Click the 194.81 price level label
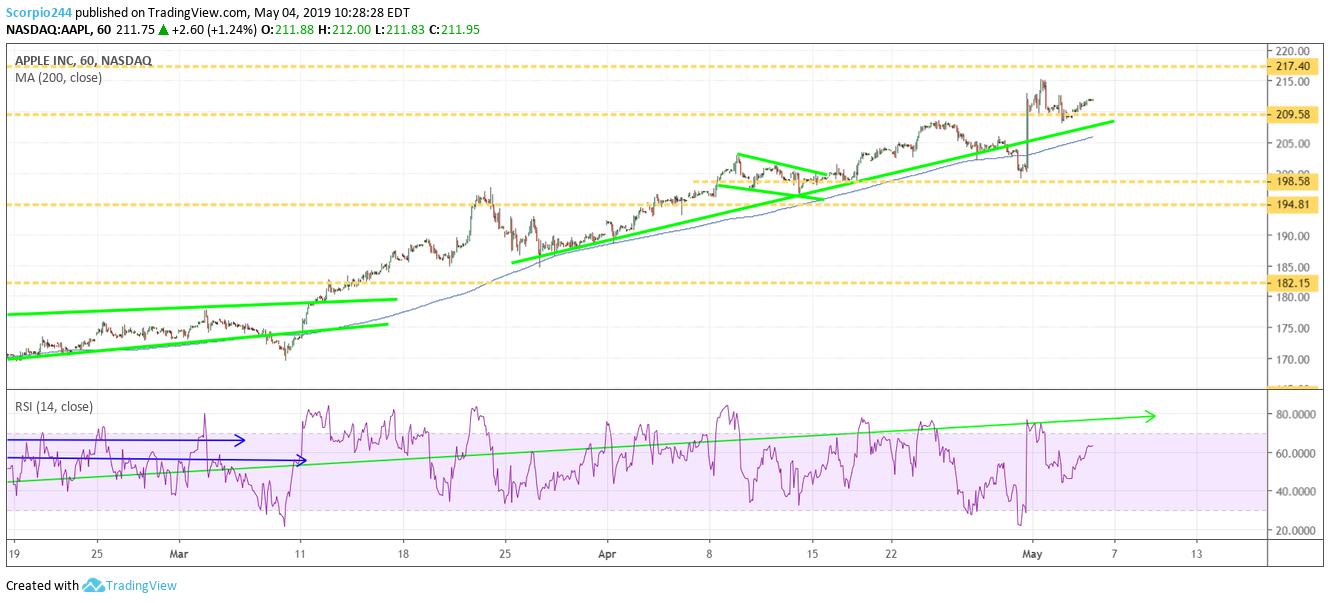The width and height of the screenshot is (1330, 603). coord(1294,204)
